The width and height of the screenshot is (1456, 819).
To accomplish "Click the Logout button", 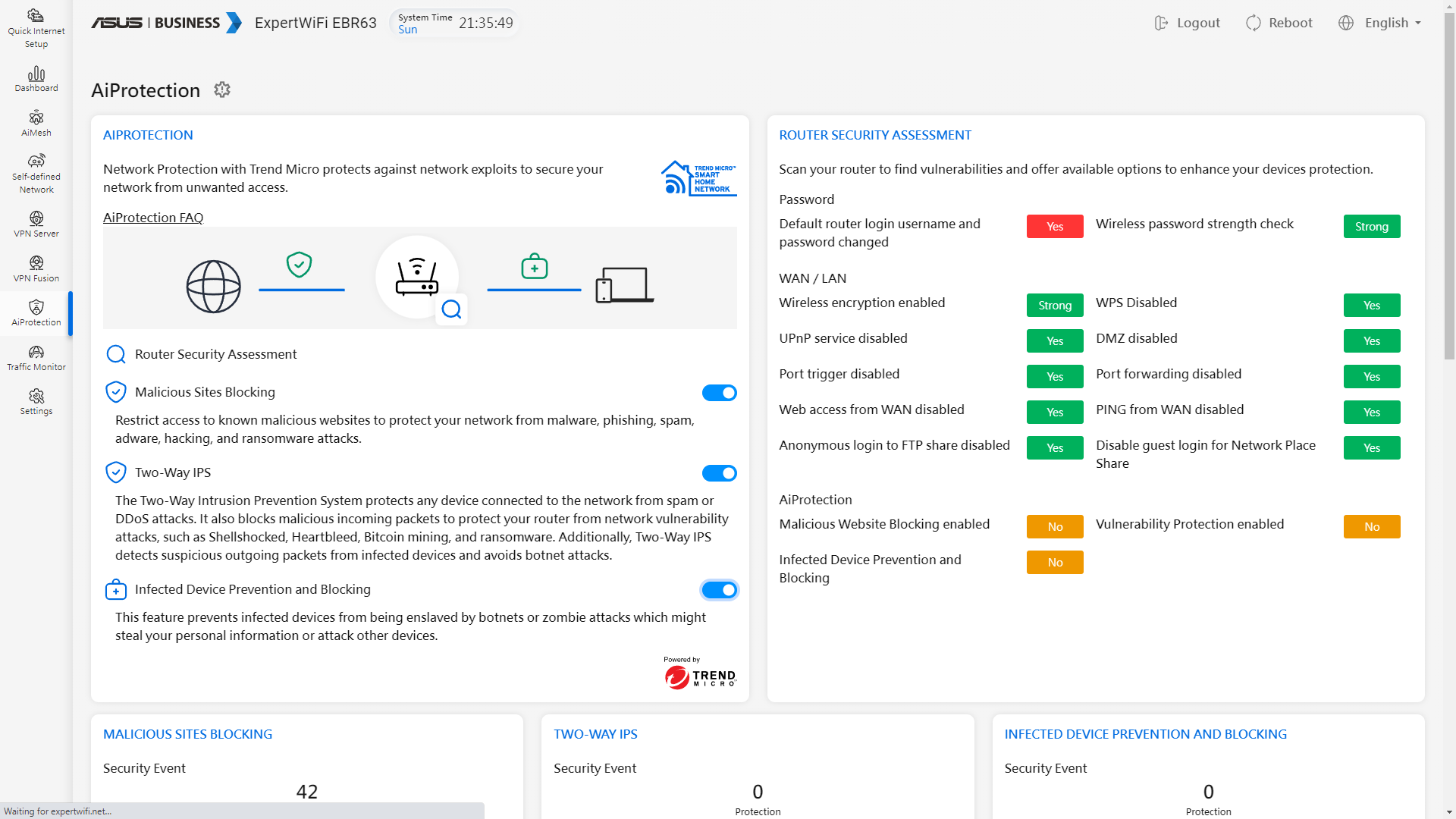I will pos(1188,23).
